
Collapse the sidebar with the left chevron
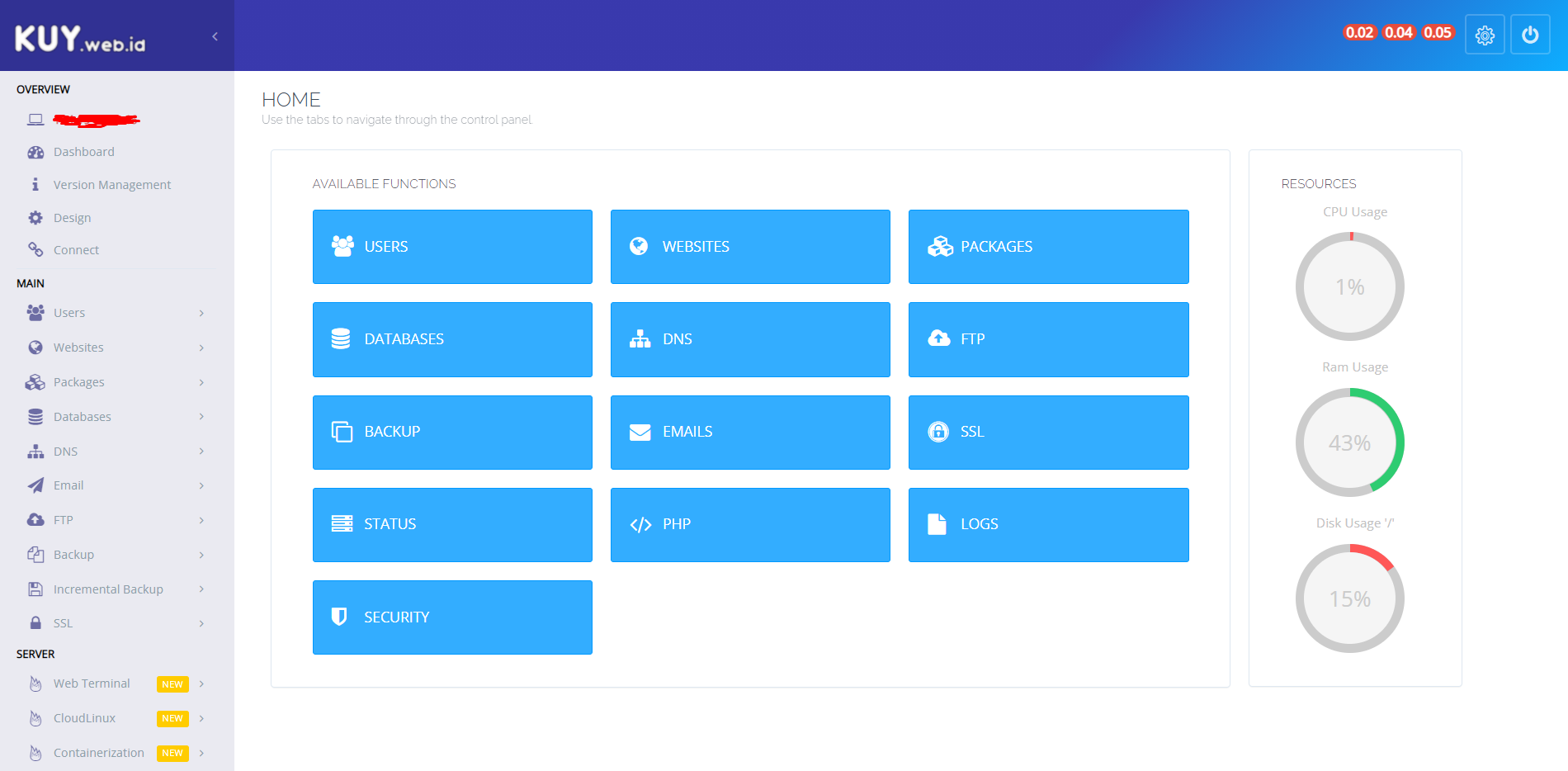pos(215,36)
